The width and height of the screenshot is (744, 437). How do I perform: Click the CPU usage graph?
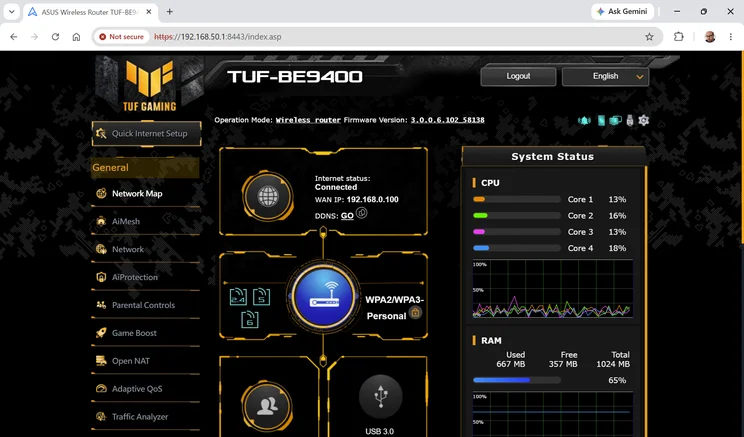(x=553, y=289)
